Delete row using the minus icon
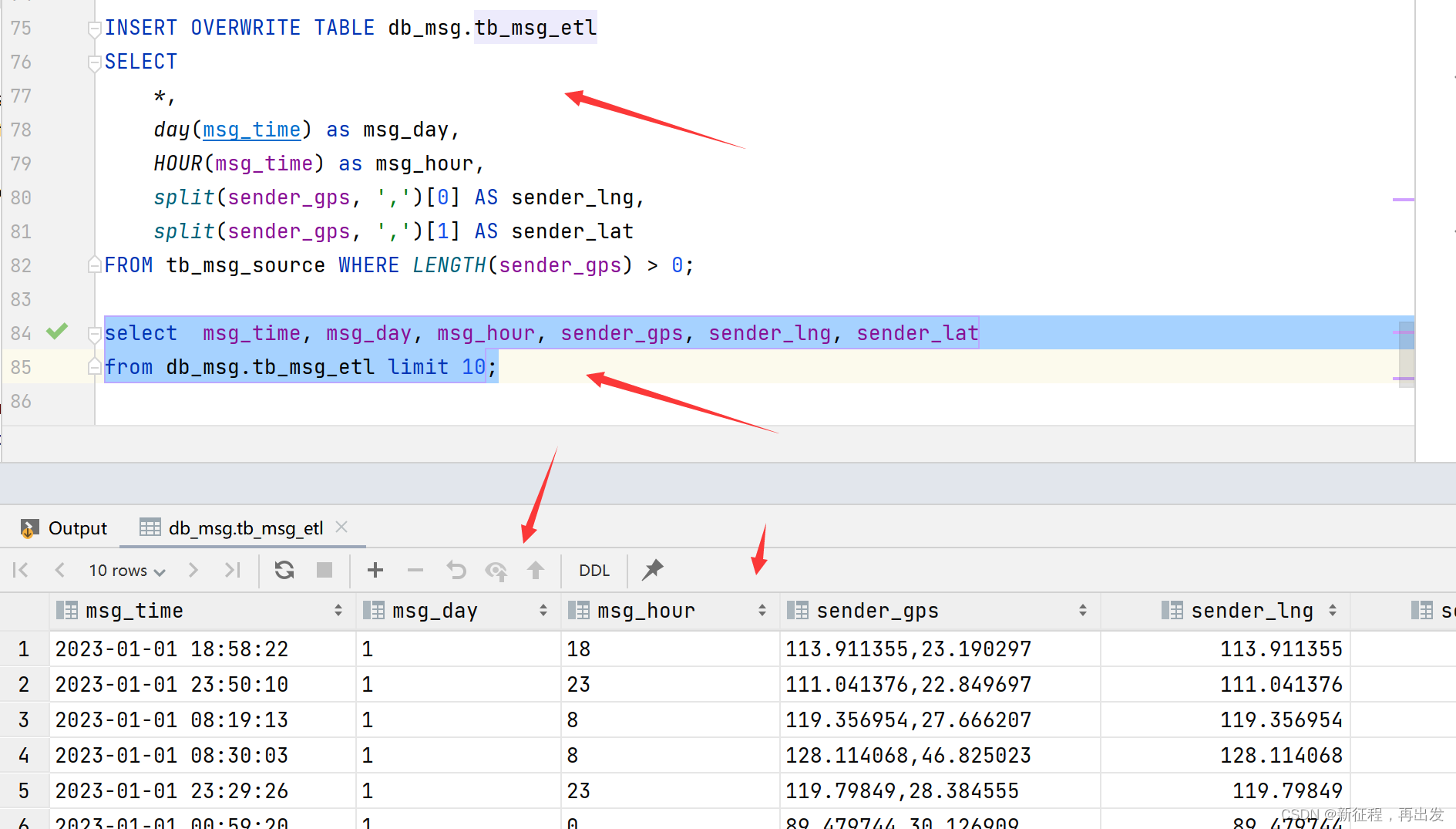 coord(415,570)
